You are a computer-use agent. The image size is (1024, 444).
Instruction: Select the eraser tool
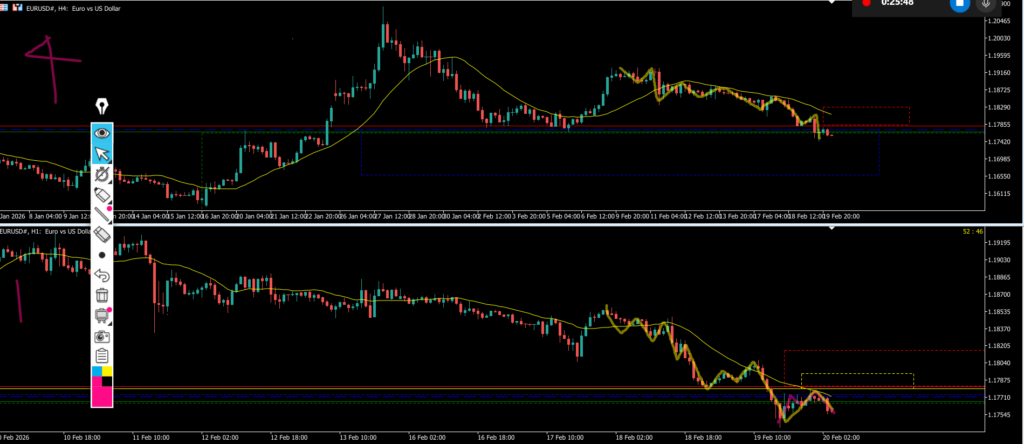(x=101, y=234)
